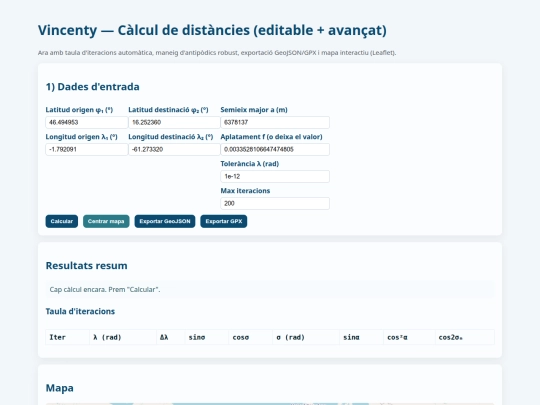Focus the Latitud destinació φ₂ input
Screen dimensions: 540x405
click(174, 122)
